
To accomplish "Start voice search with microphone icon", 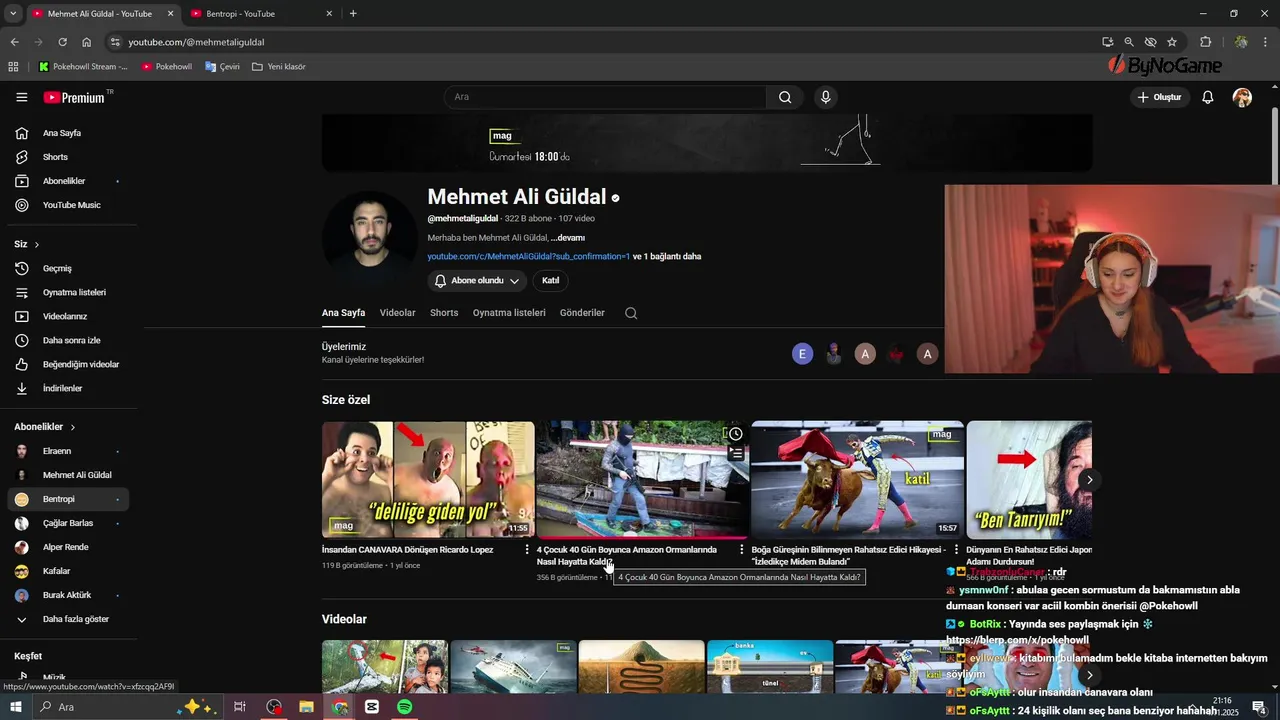I will click(x=825, y=97).
